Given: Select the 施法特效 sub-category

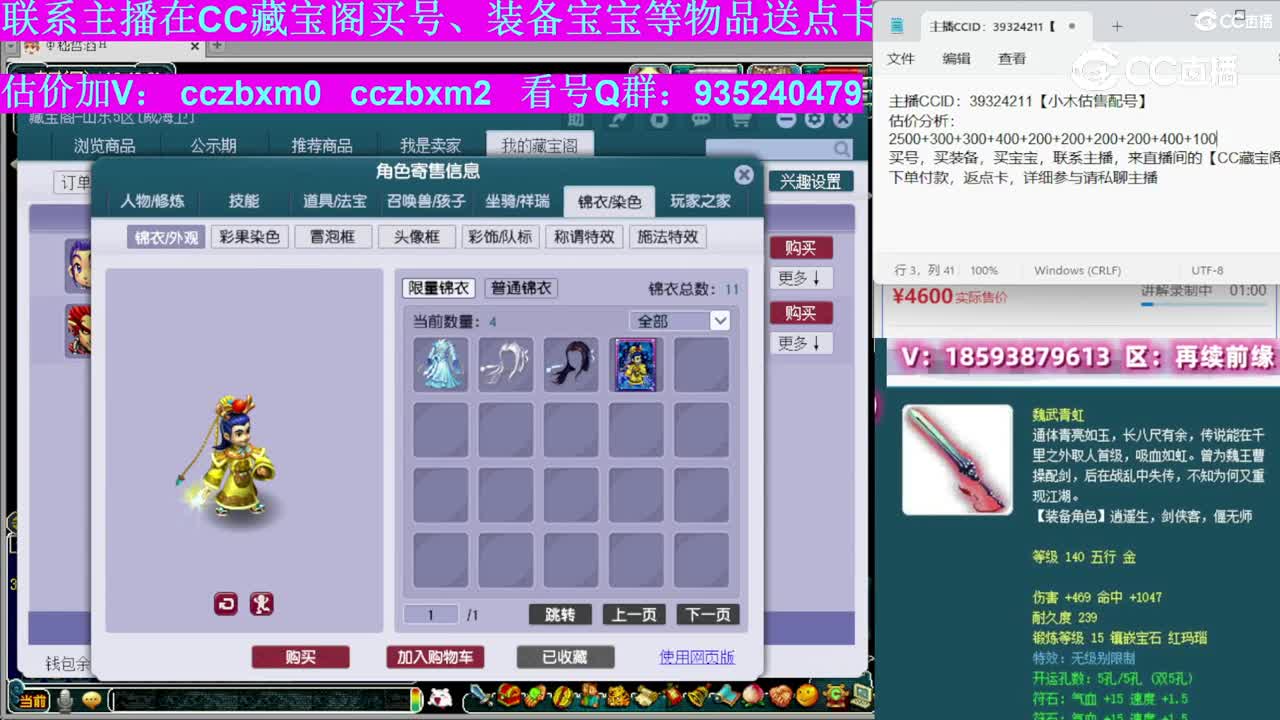Looking at the screenshot, I should pyautogui.click(x=668, y=237).
